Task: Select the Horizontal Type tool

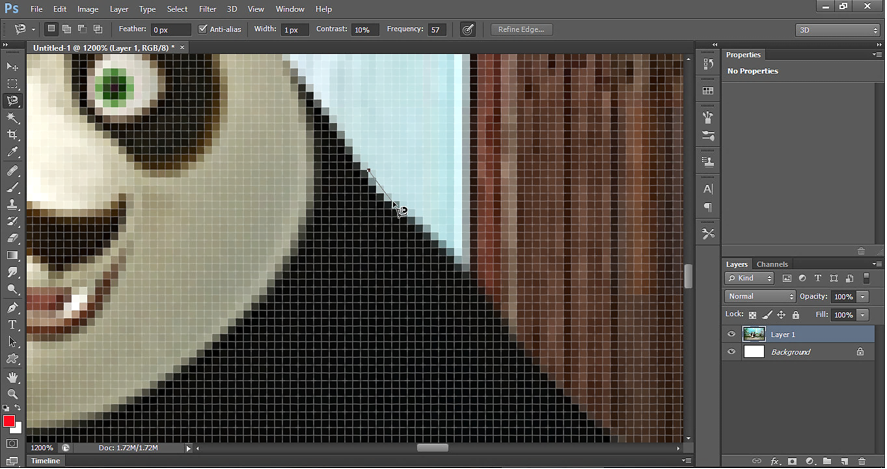Action: [x=12, y=325]
